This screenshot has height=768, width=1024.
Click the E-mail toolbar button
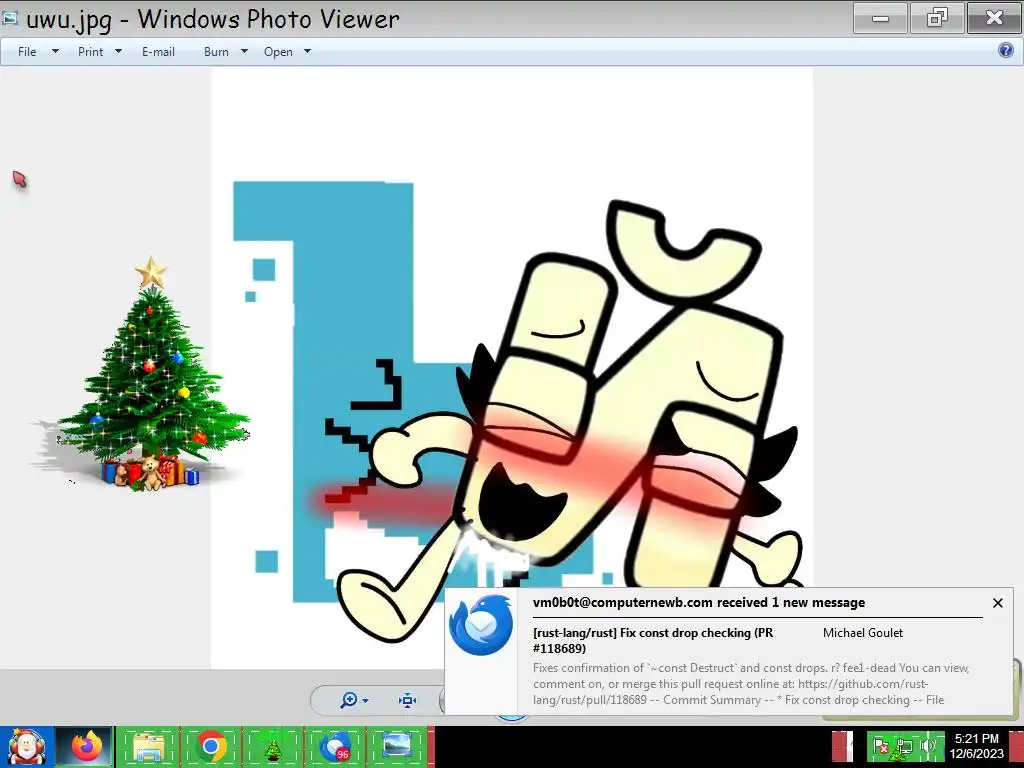[158, 52]
